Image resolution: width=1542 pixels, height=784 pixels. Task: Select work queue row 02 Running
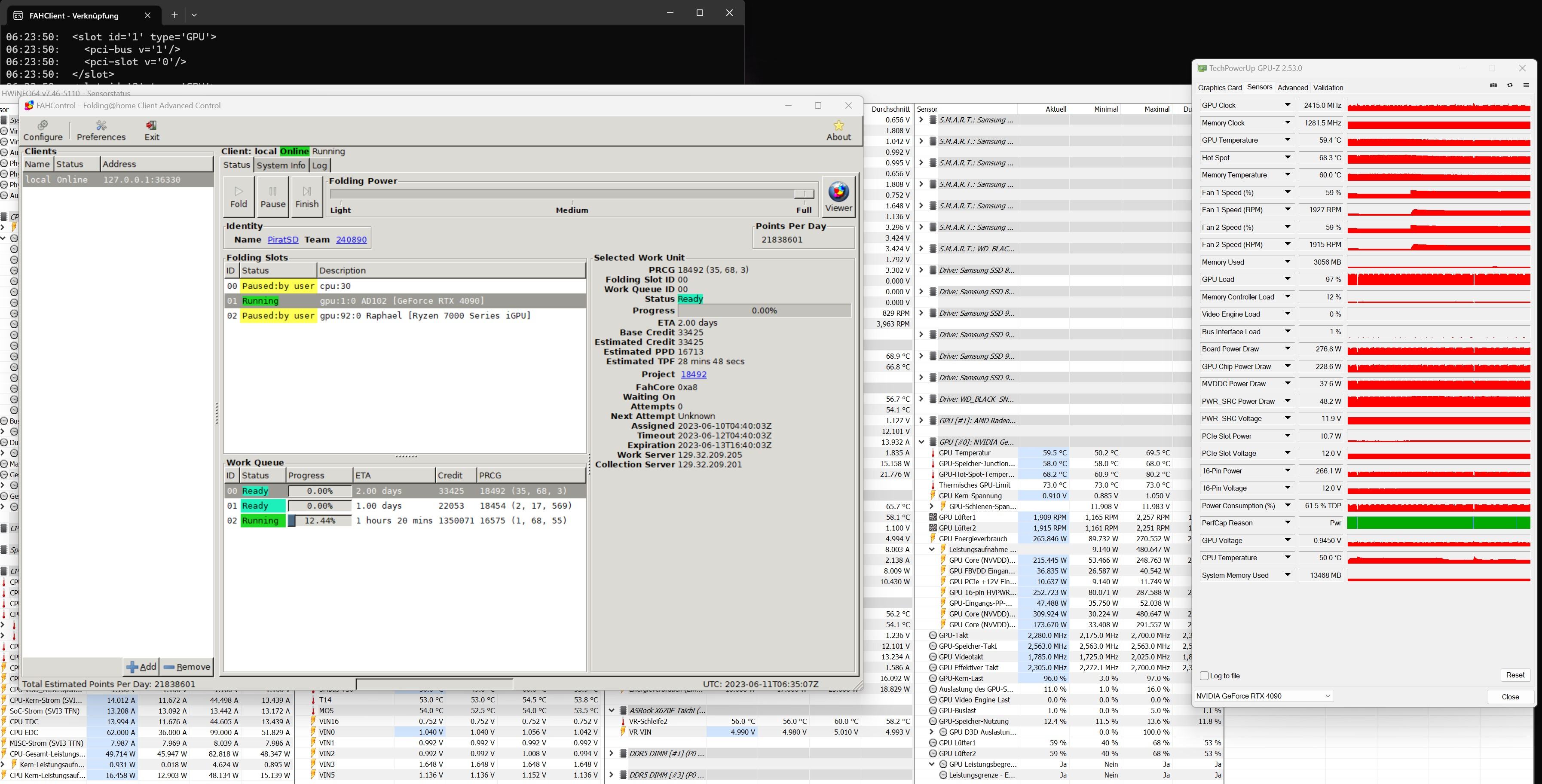click(x=405, y=521)
